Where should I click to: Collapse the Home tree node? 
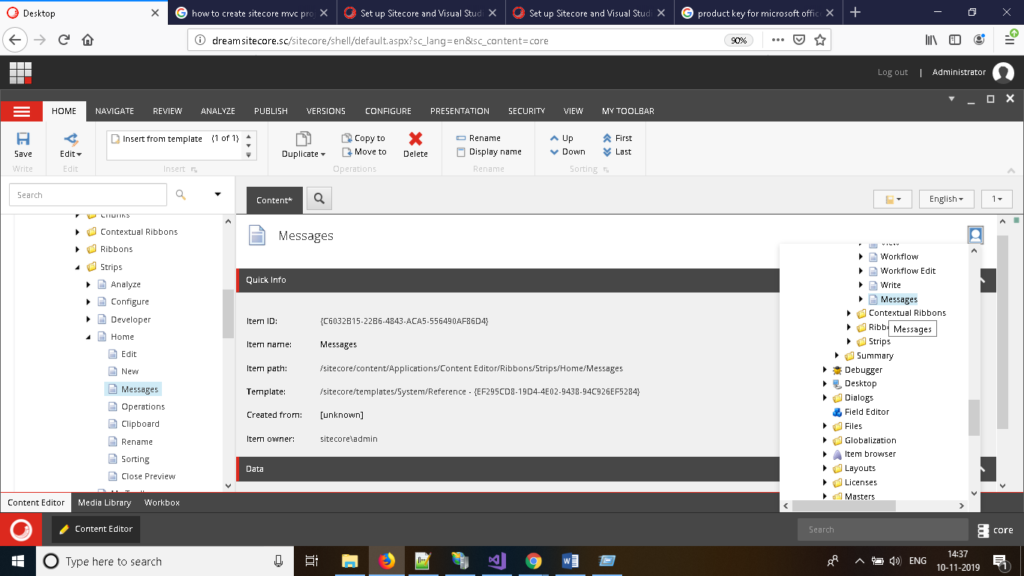tap(88, 337)
